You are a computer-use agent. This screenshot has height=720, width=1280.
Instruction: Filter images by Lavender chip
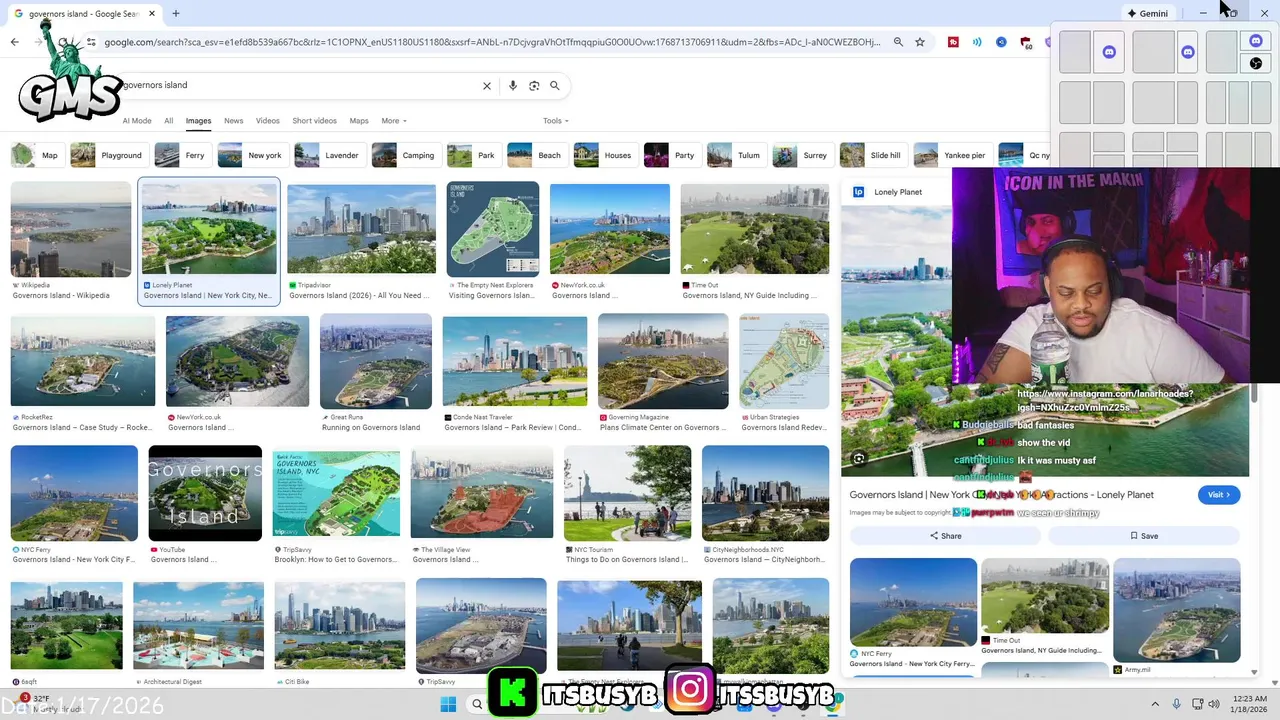(x=329, y=155)
